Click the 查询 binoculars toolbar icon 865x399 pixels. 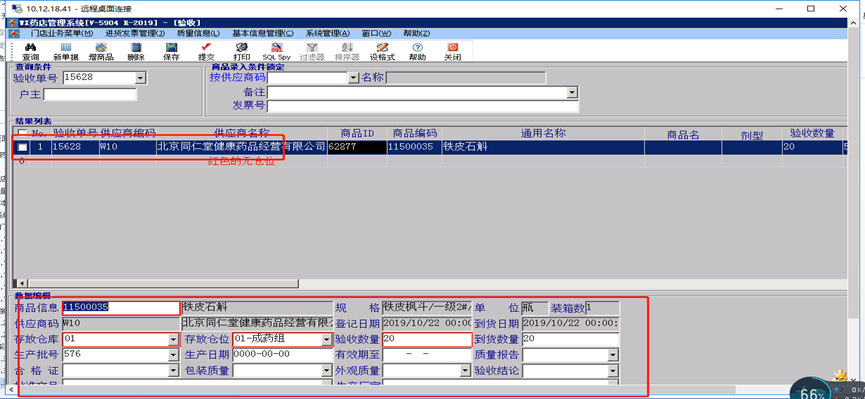(x=30, y=51)
